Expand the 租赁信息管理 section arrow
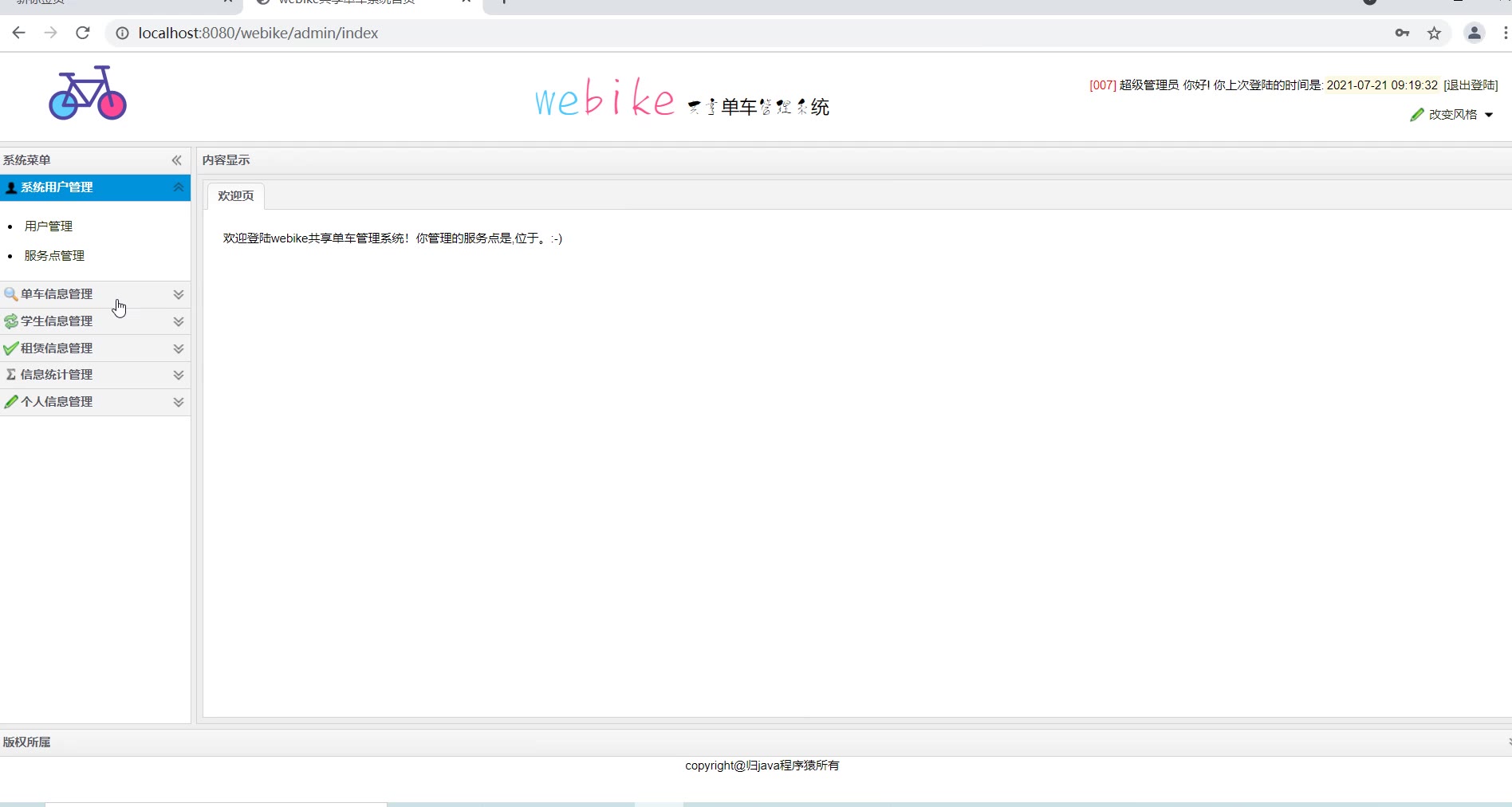Viewport: 1512px width, 807px height. click(x=179, y=348)
